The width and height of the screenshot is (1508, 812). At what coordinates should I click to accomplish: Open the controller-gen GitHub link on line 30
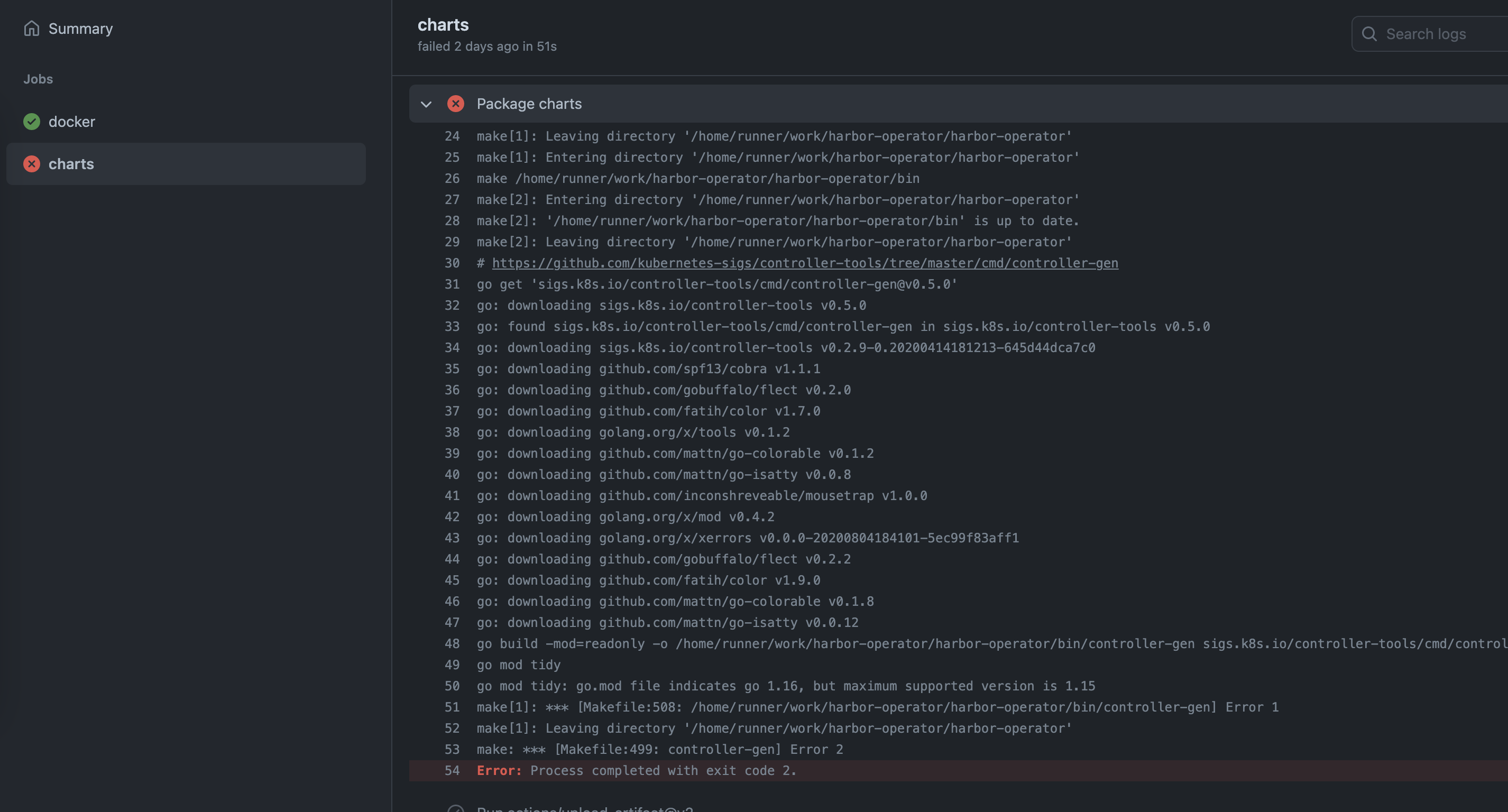804,263
